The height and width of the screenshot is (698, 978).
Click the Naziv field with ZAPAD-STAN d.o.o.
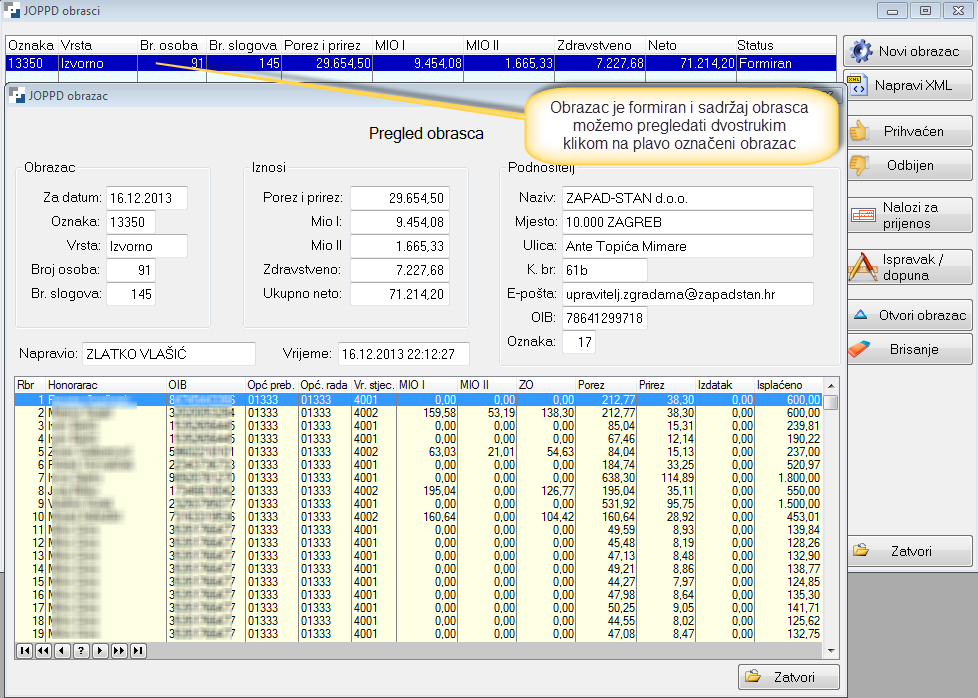[685, 197]
